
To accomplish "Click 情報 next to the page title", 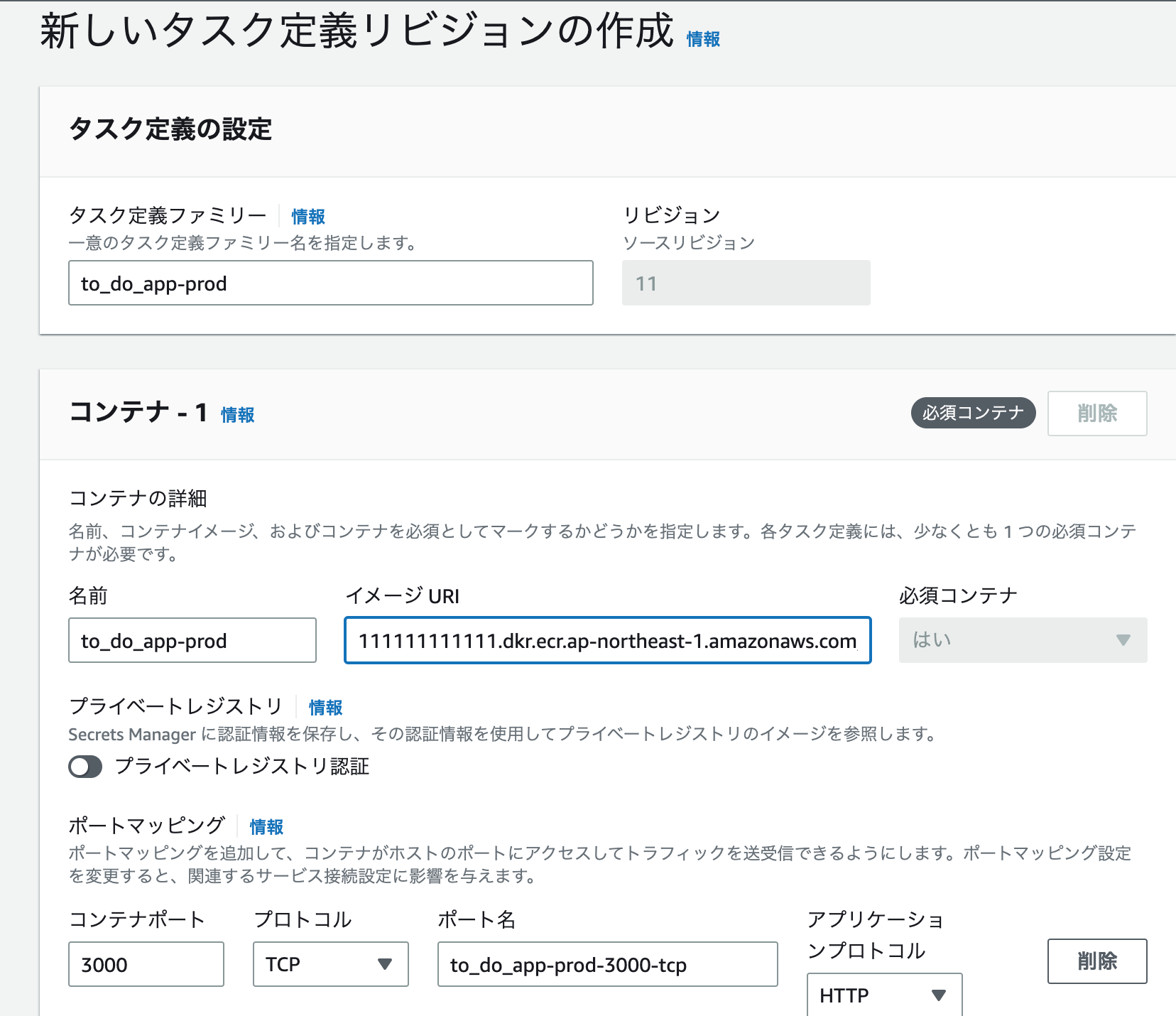I will click(702, 40).
